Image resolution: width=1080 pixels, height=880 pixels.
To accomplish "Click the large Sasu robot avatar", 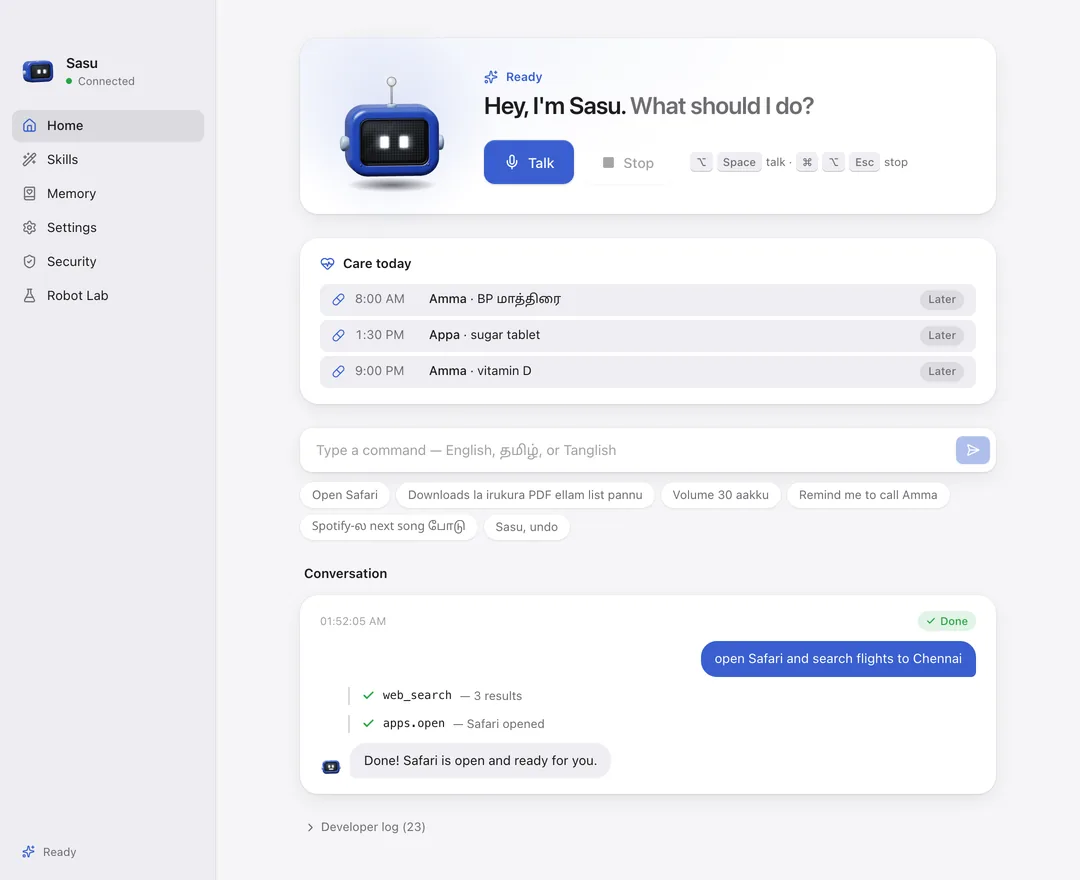I will click(x=392, y=133).
